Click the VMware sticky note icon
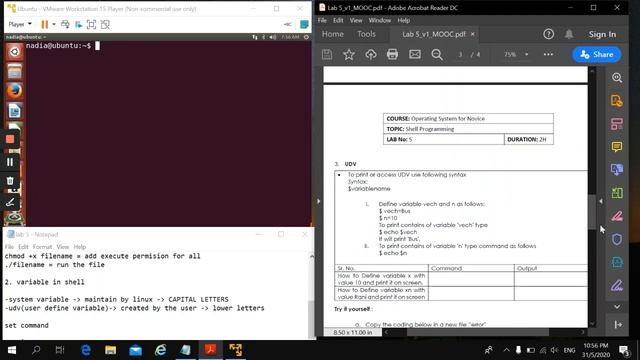640x360 pixels. (304, 24)
